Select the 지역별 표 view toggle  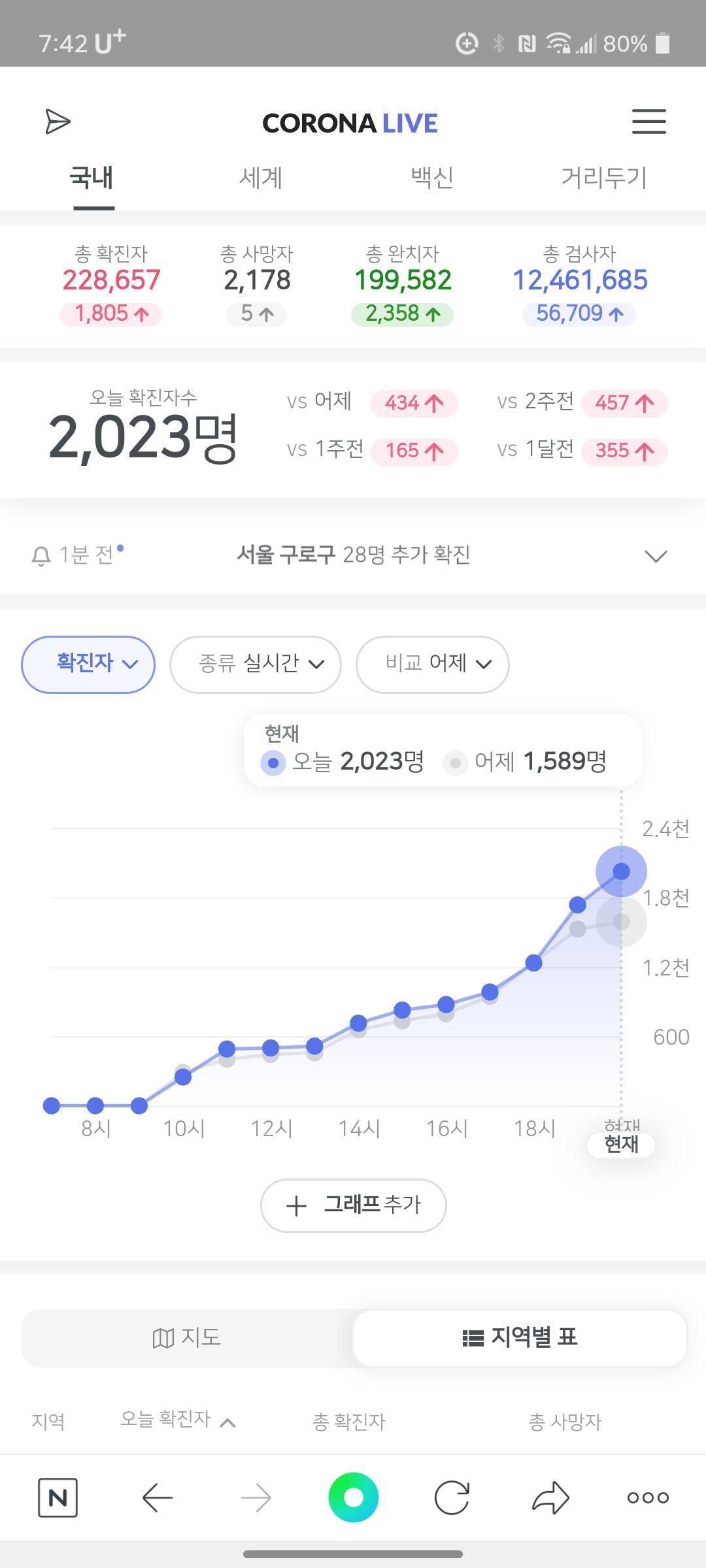520,1337
